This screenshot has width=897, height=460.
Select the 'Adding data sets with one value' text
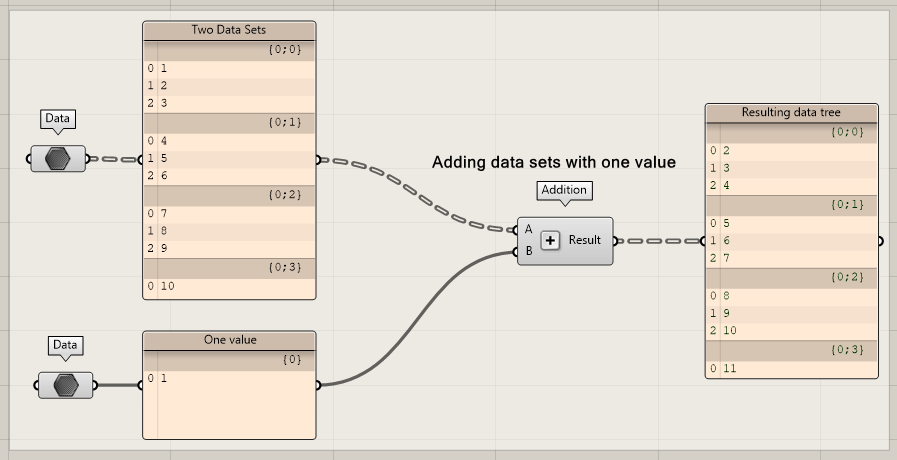click(x=553, y=162)
